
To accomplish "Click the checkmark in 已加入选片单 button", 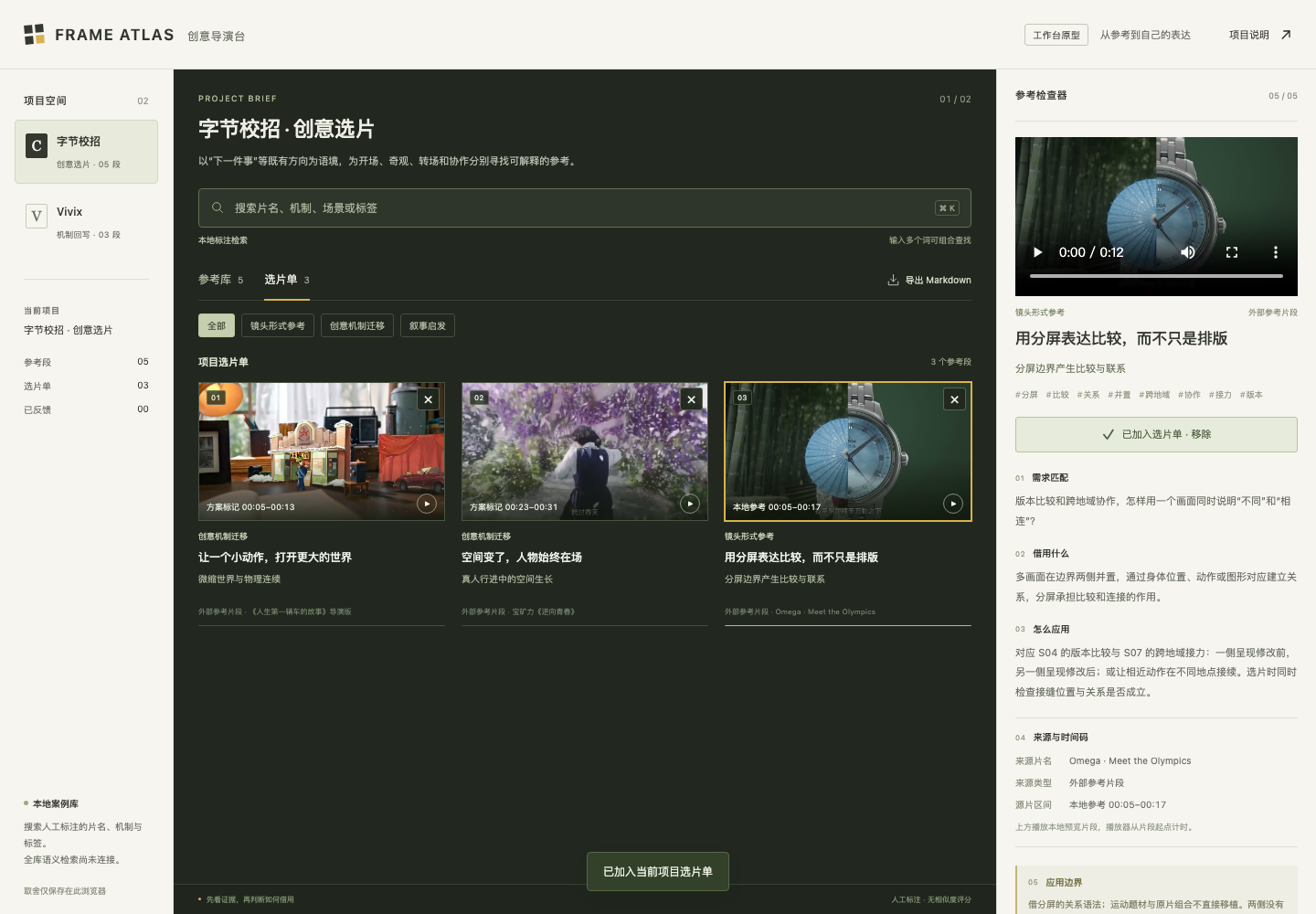I will pos(1108,435).
